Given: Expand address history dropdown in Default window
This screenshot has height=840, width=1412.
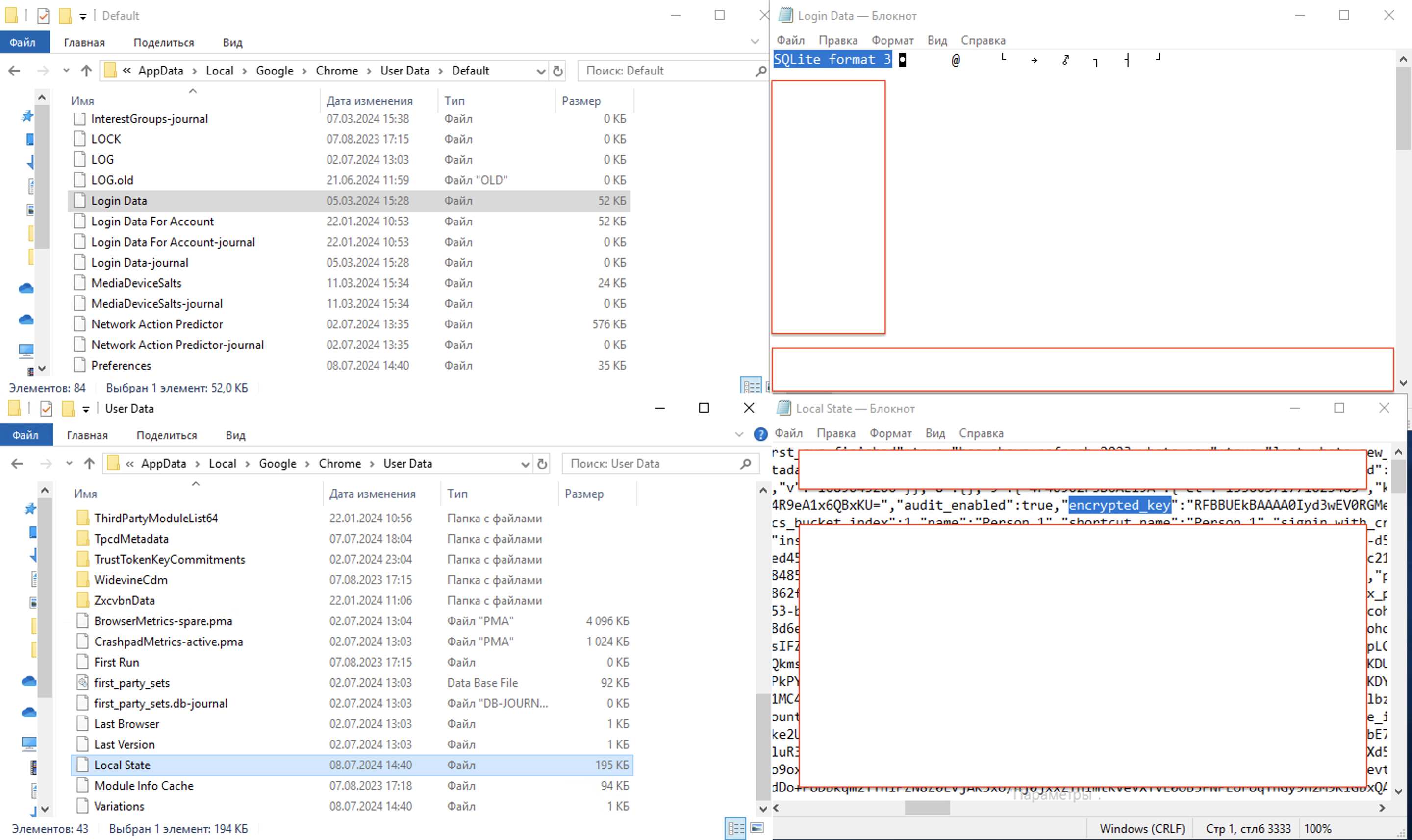Looking at the screenshot, I should 541,71.
